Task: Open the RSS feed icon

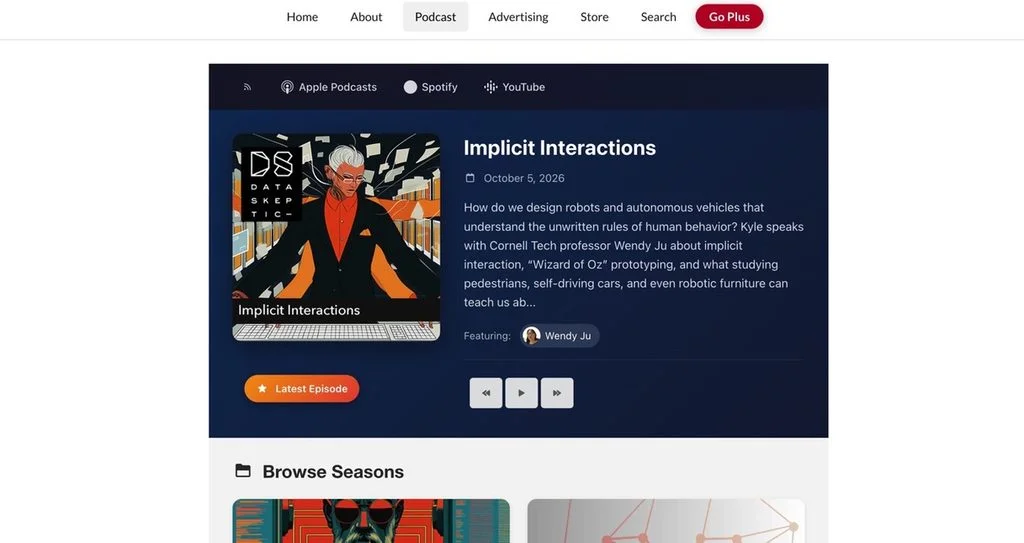Action: point(247,87)
